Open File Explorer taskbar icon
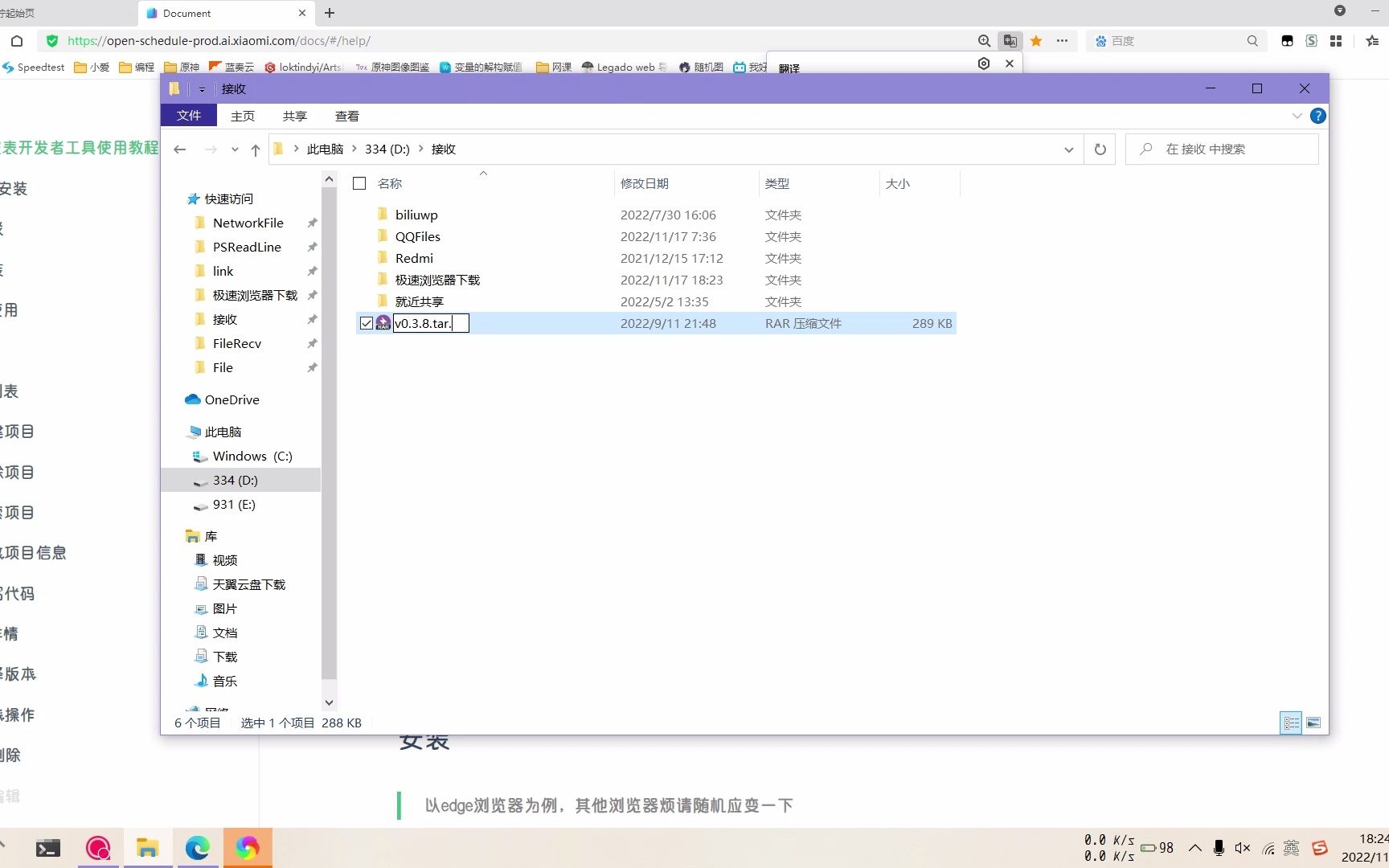1389x868 pixels. click(x=147, y=848)
